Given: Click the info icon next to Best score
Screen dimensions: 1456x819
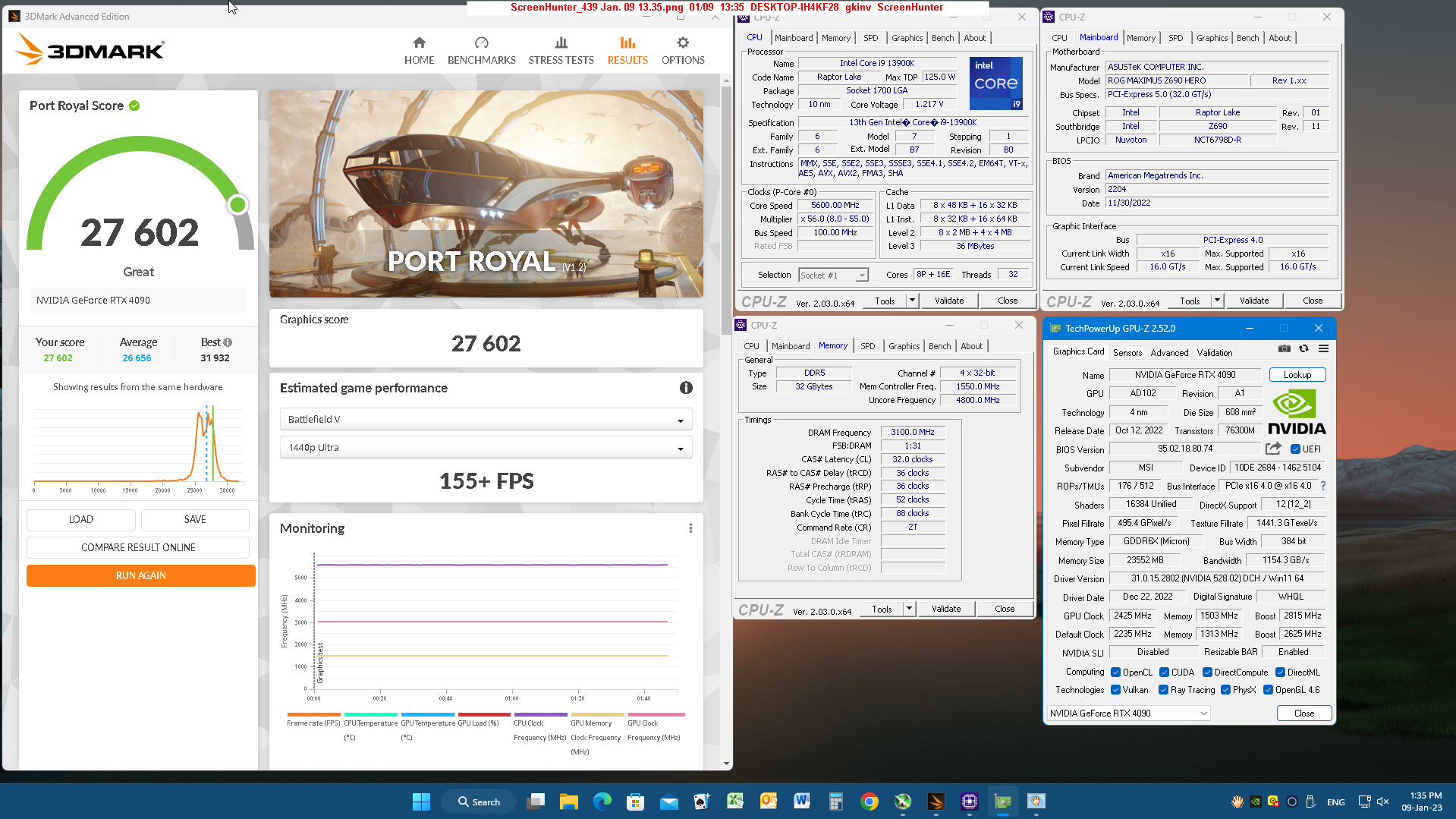Looking at the screenshot, I should point(228,342).
